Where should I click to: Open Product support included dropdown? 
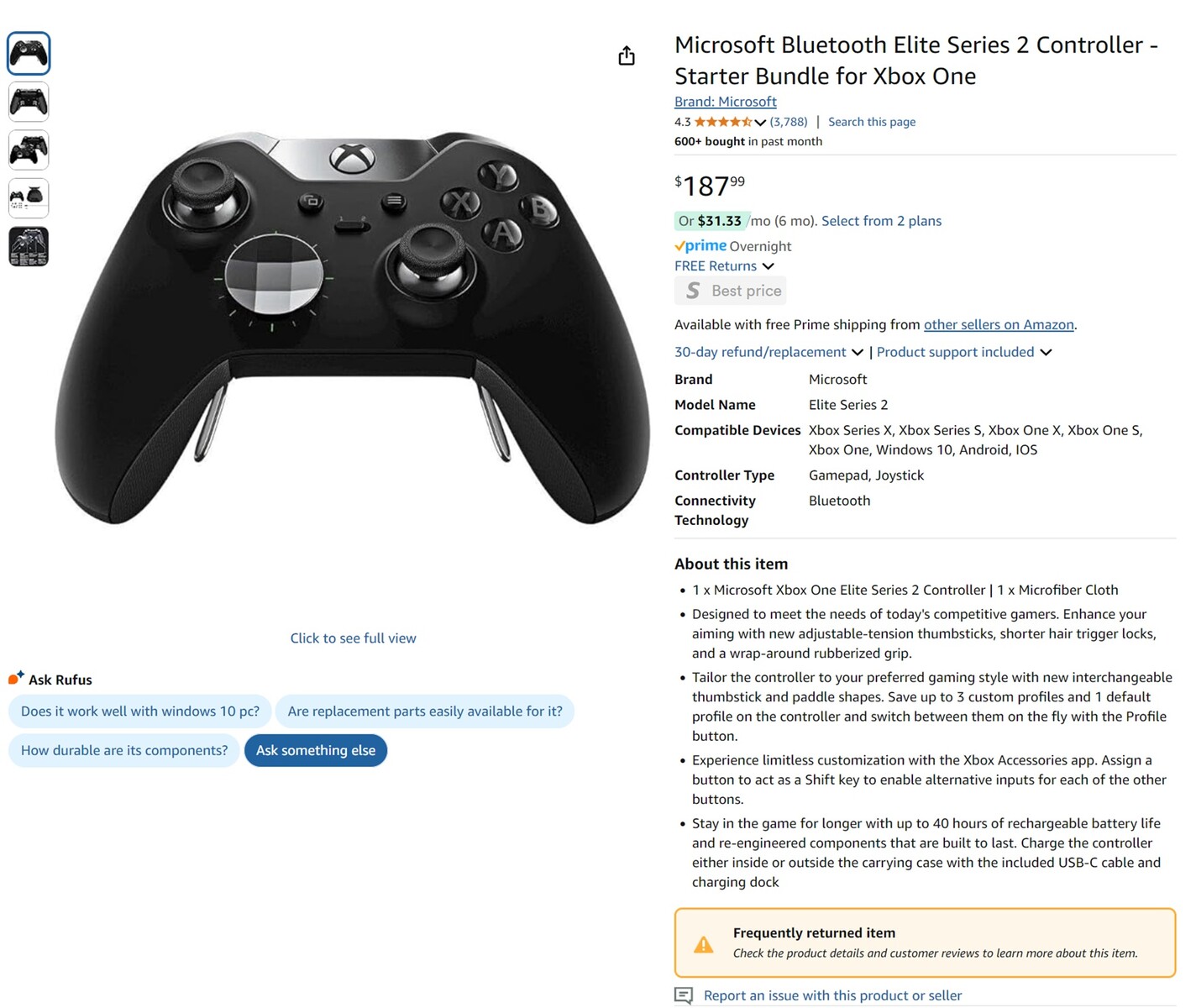[1046, 352]
